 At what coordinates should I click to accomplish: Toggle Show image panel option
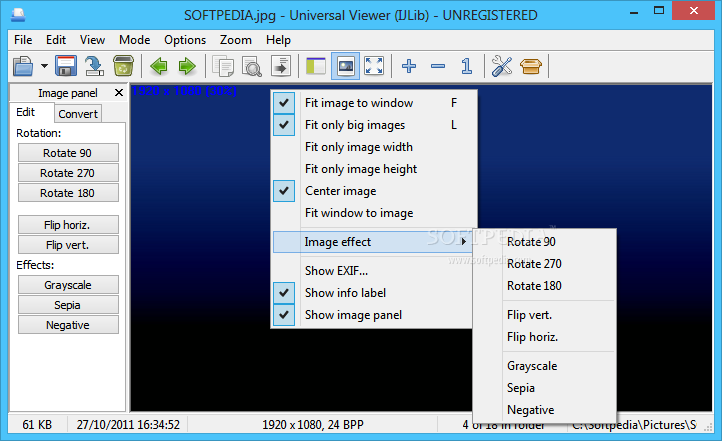373,315
